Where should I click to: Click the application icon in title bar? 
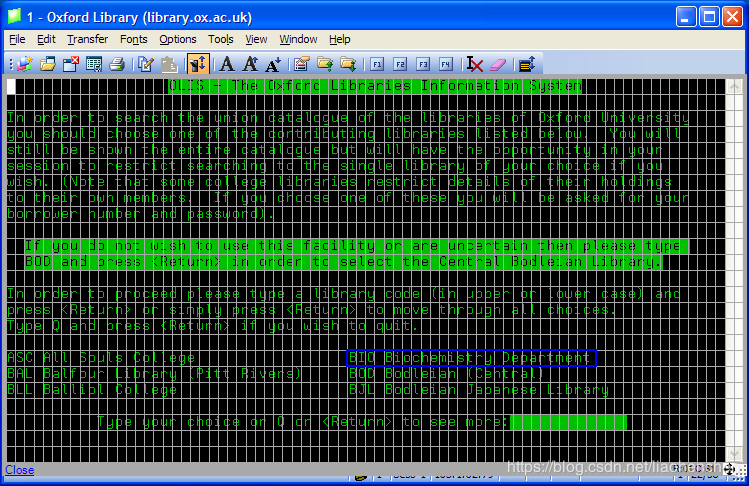point(14,17)
